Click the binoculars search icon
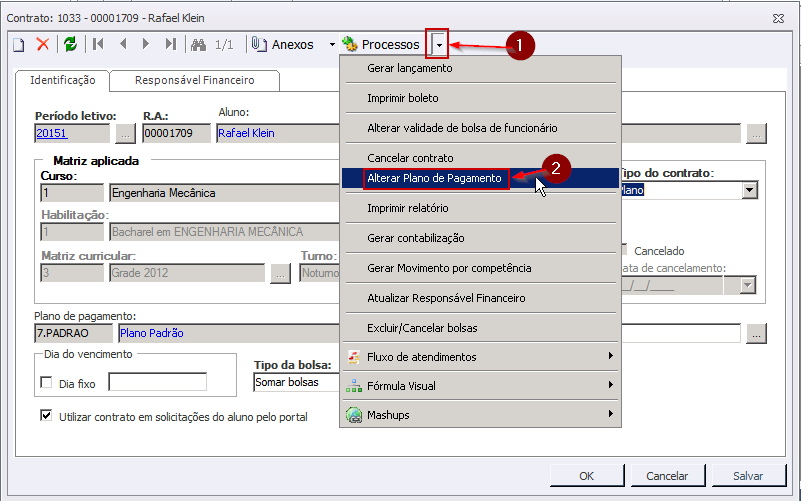 click(198, 44)
